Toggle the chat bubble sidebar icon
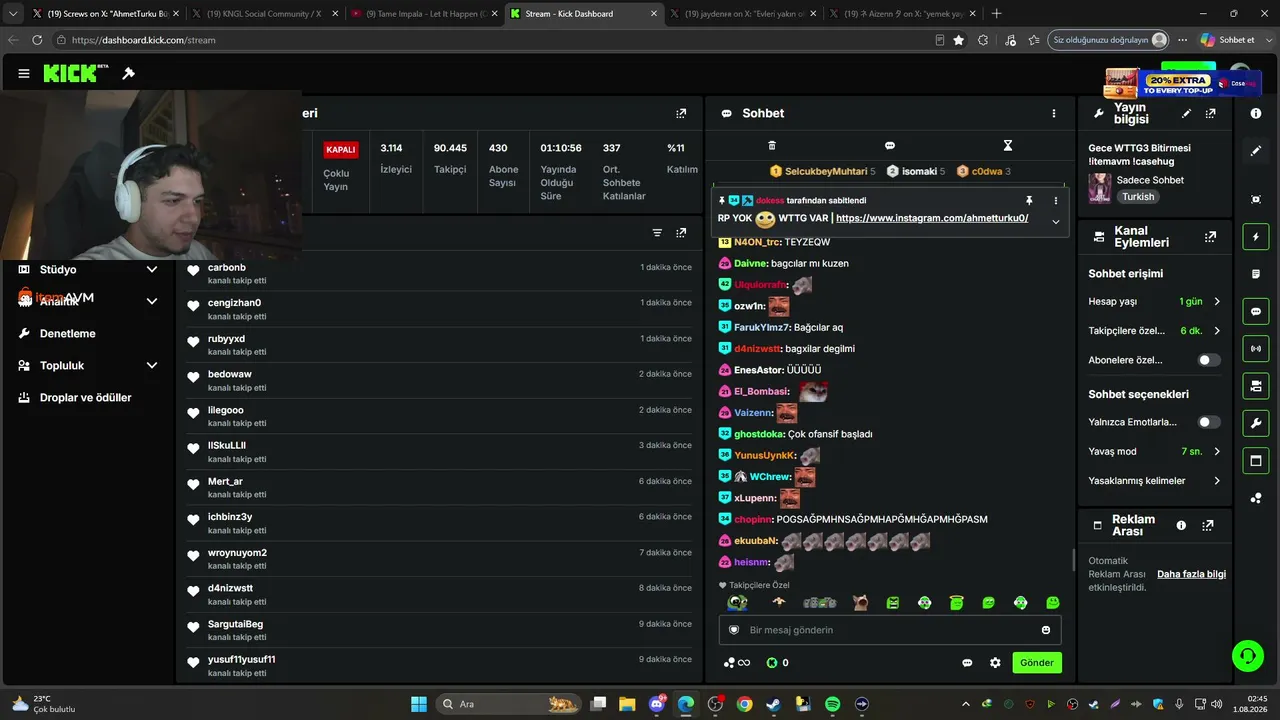 click(1256, 311)
